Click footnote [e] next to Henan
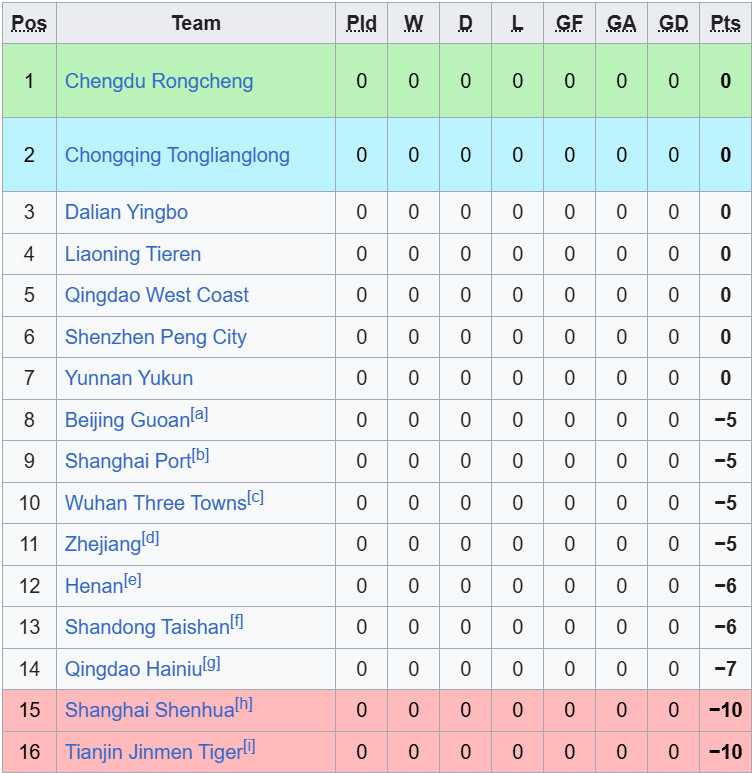 133,580
